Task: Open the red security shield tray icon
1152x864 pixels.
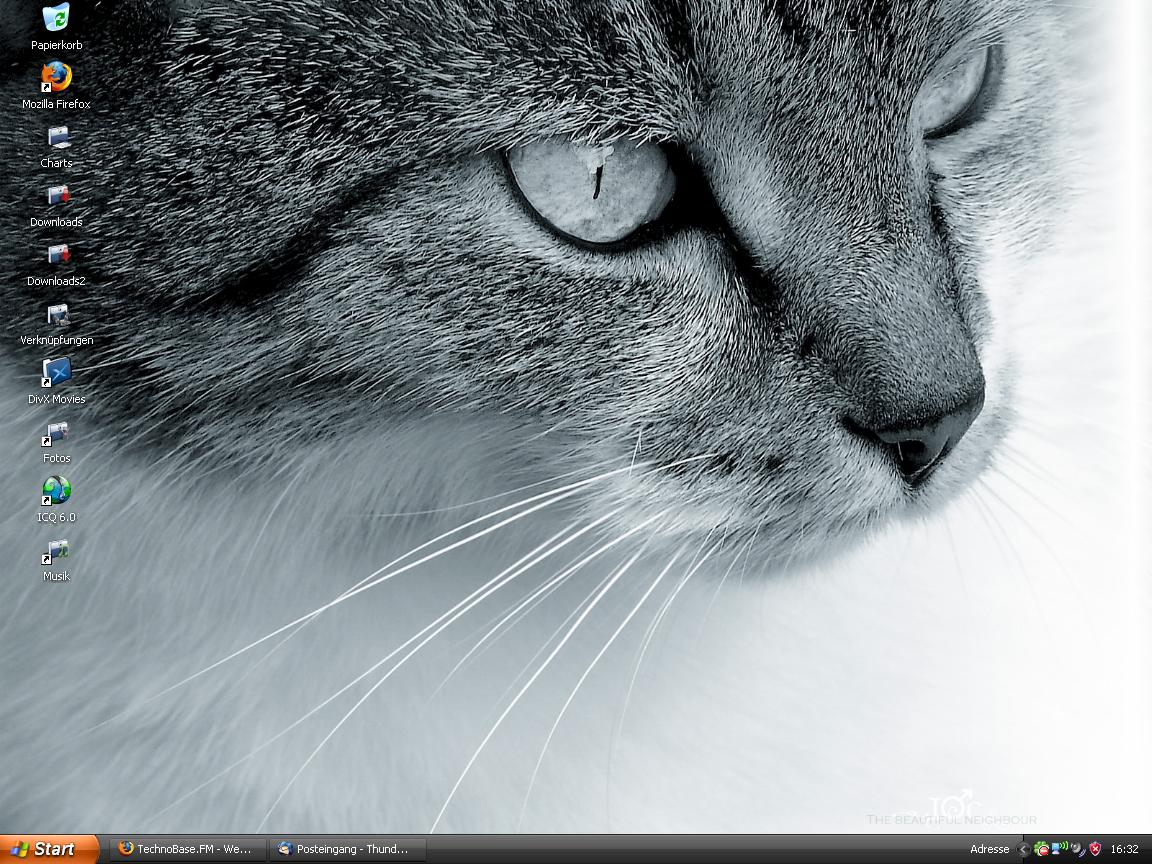Action: [1095, 849]
